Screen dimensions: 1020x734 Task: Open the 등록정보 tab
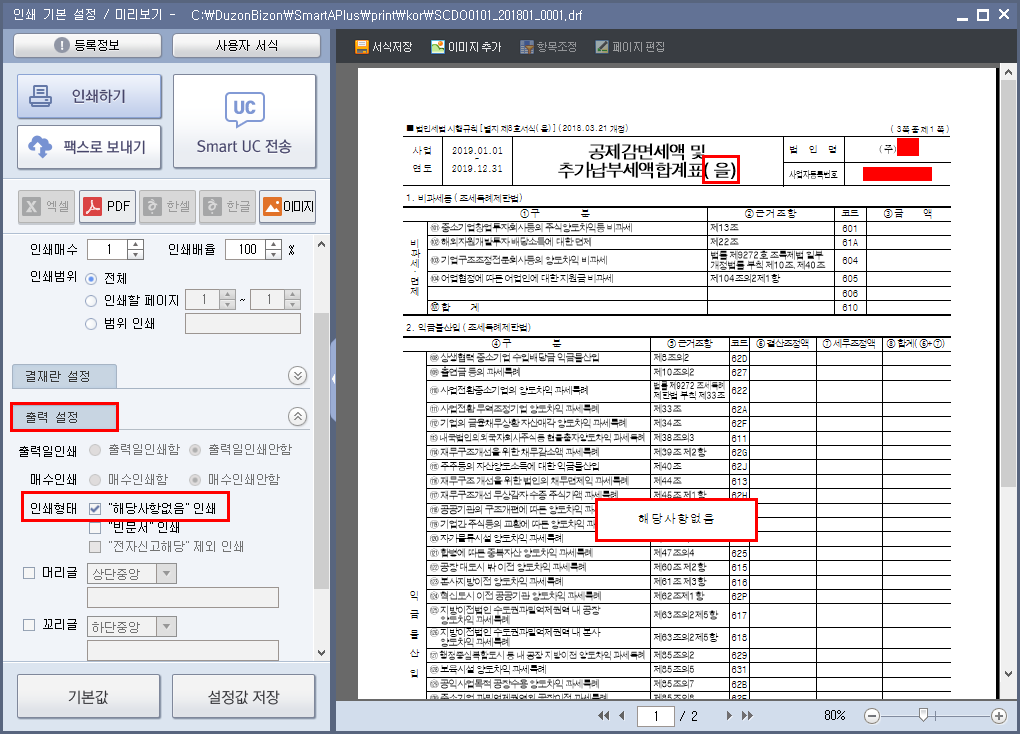tap(87, 46)
